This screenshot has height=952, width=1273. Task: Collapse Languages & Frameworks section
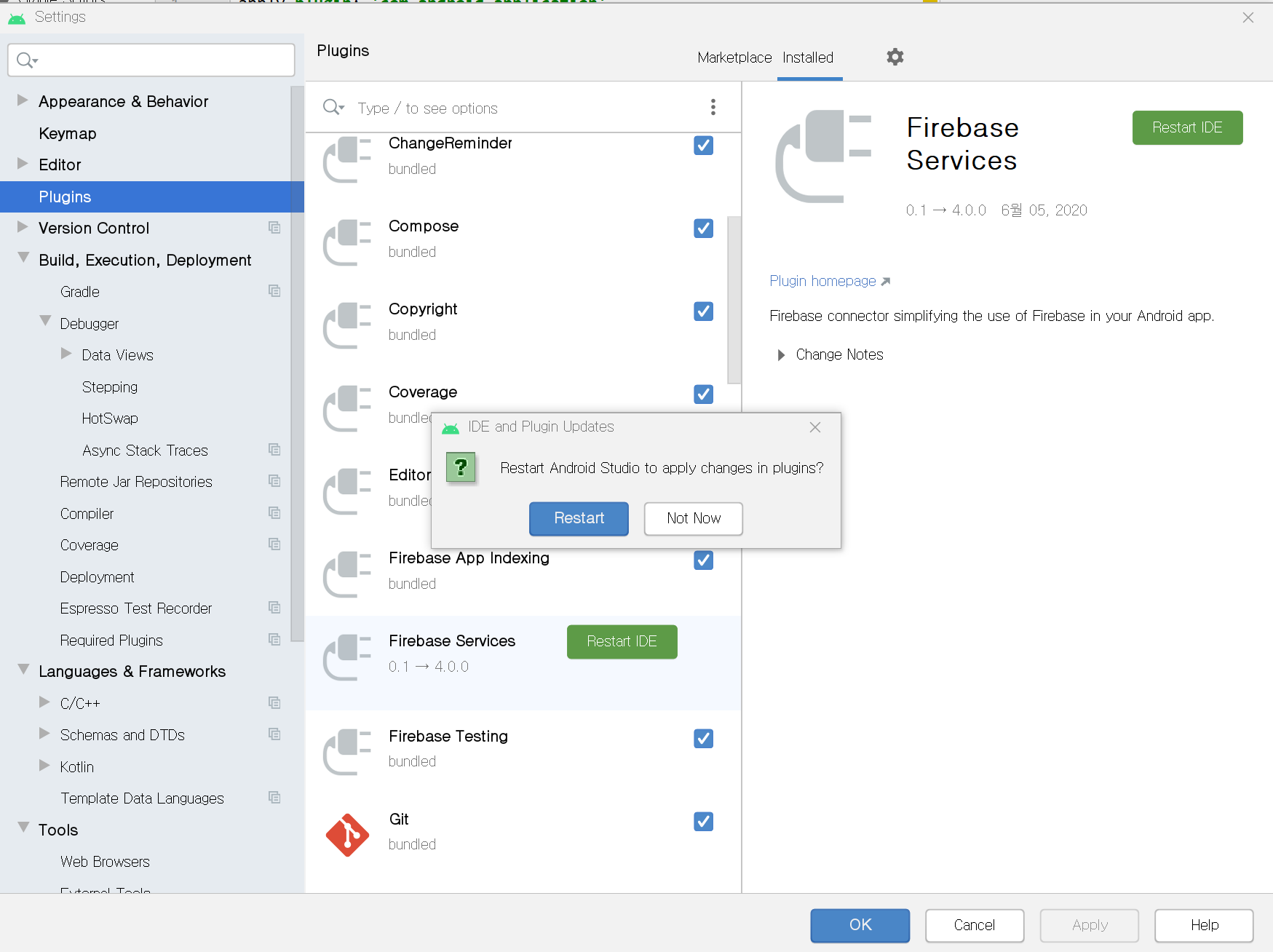23,670
